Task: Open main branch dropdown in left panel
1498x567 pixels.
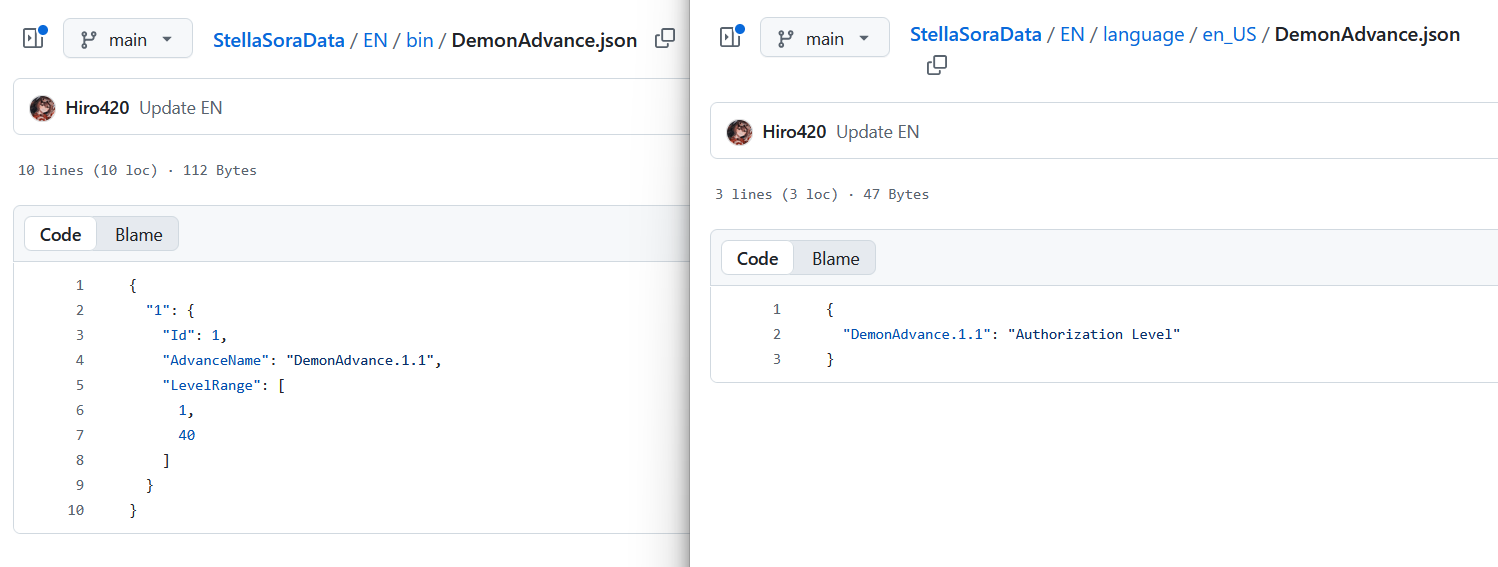Action: [128, 39]
